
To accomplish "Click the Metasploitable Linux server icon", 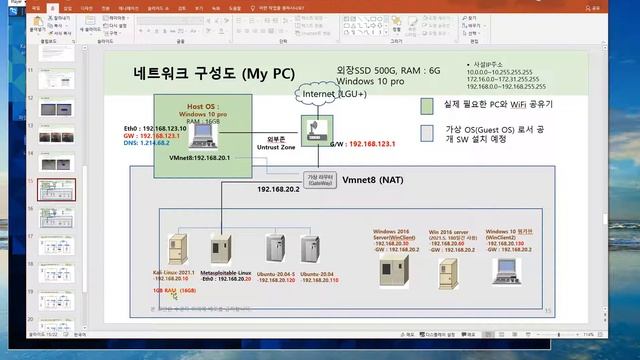I will (221, 248).
